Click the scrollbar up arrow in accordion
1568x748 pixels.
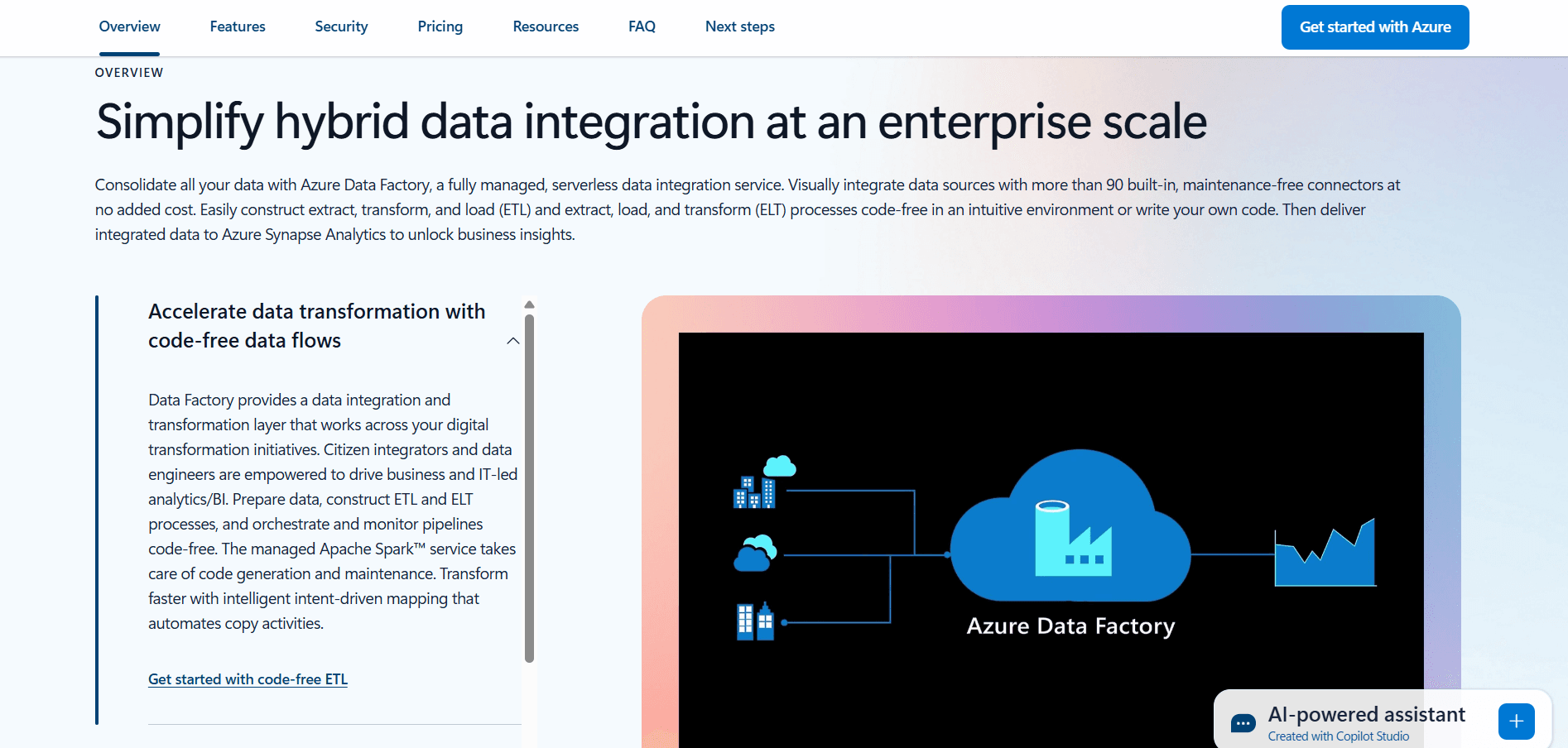coord(530,304)
